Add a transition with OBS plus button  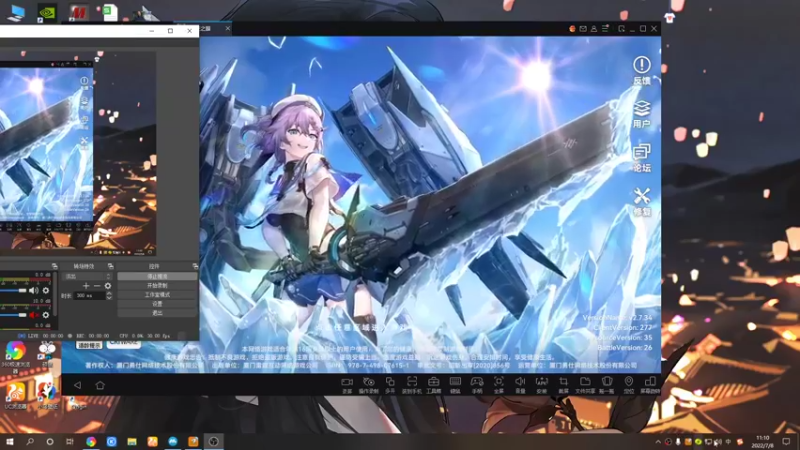pos(86,286)
